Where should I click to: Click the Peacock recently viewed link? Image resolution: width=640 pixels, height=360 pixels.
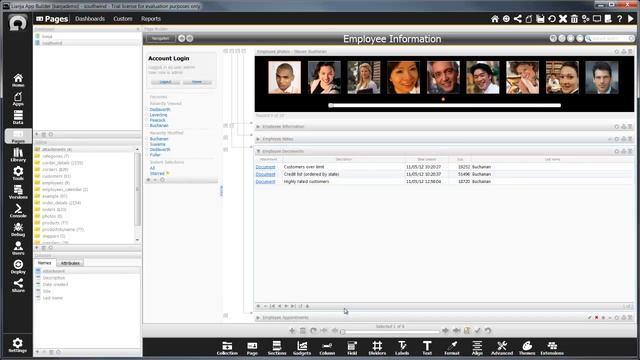click(158, 120)
